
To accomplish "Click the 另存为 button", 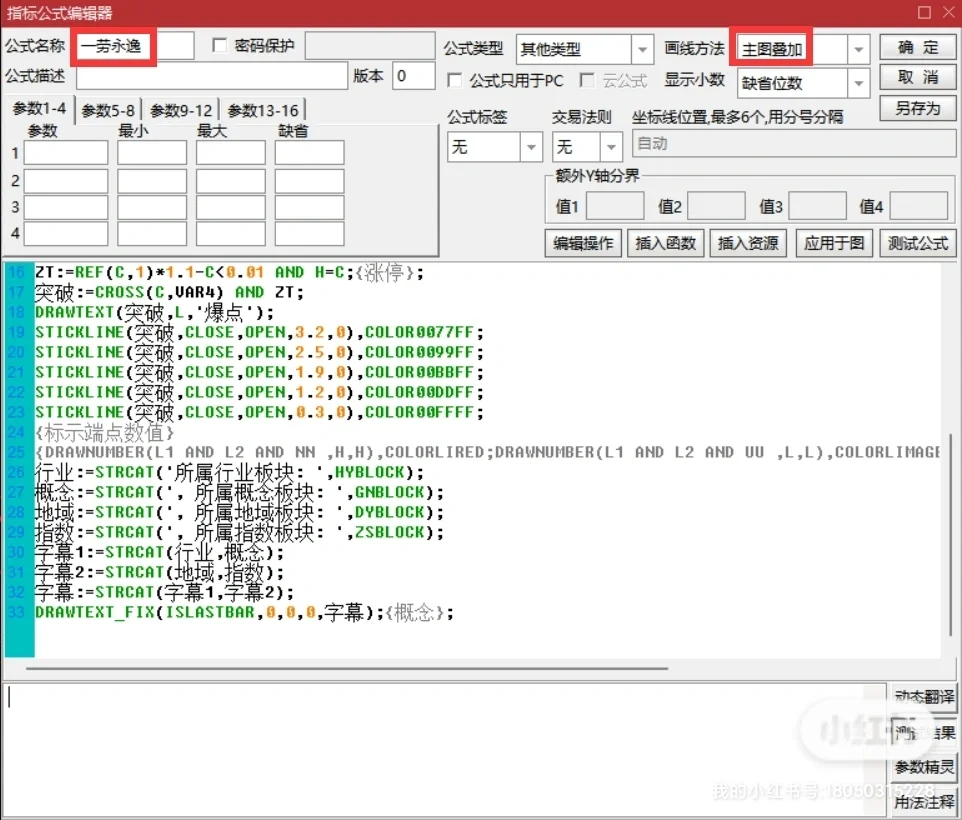I will [917, 108].
